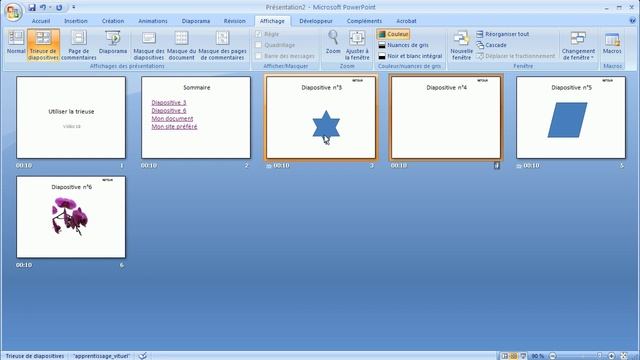Select Noir et blanc intégral mode
The height and width of the screenshot is (360, 640).
(410, 56)
